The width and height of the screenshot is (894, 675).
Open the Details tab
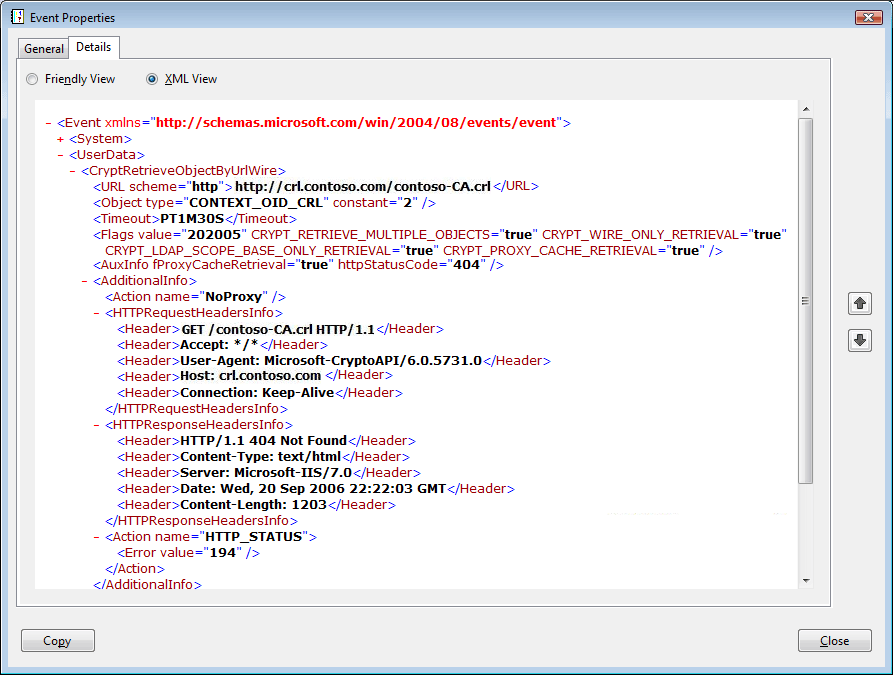94,47
